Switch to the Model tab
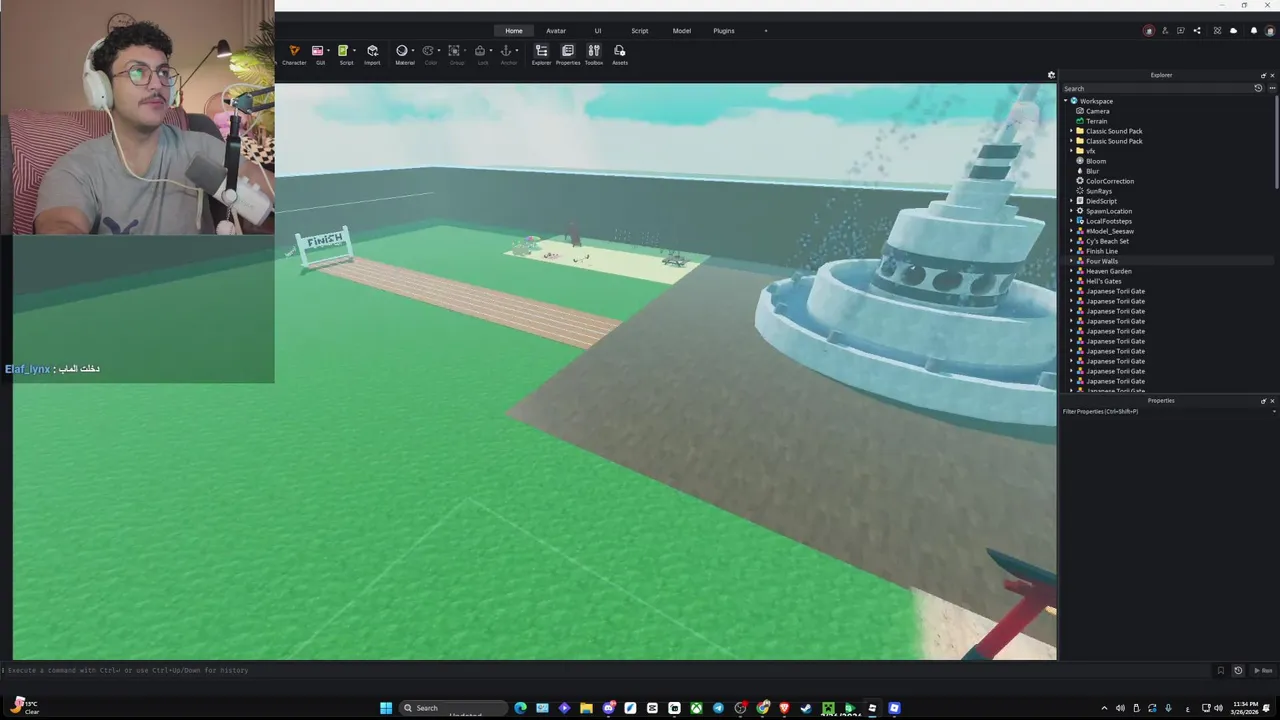The width and height of the screenshot is (1280, 720). (681, 31)
